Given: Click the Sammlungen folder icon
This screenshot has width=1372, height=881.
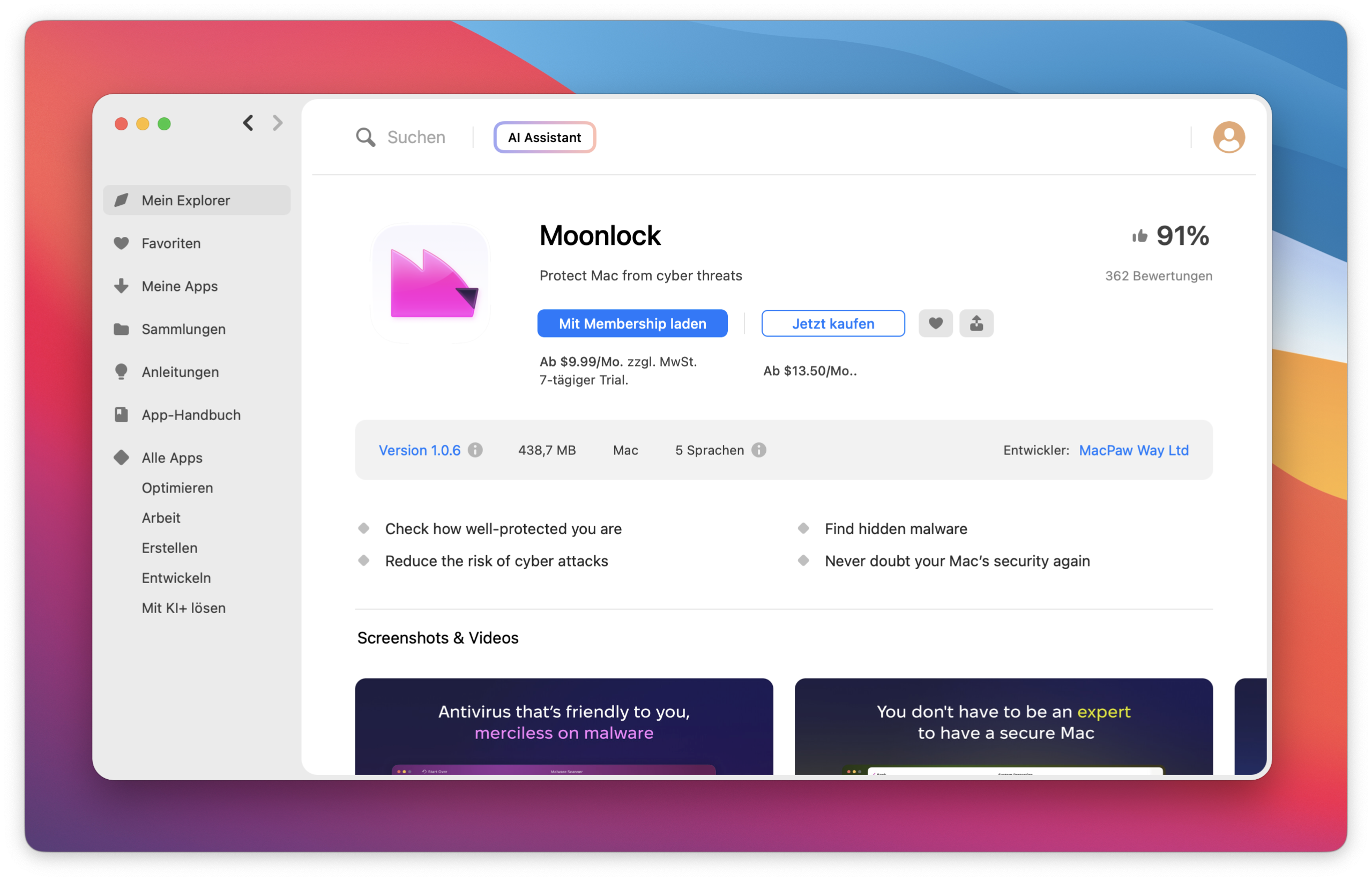Looking at the screenshot, I should pyautogui.click(x=121, y=329).
